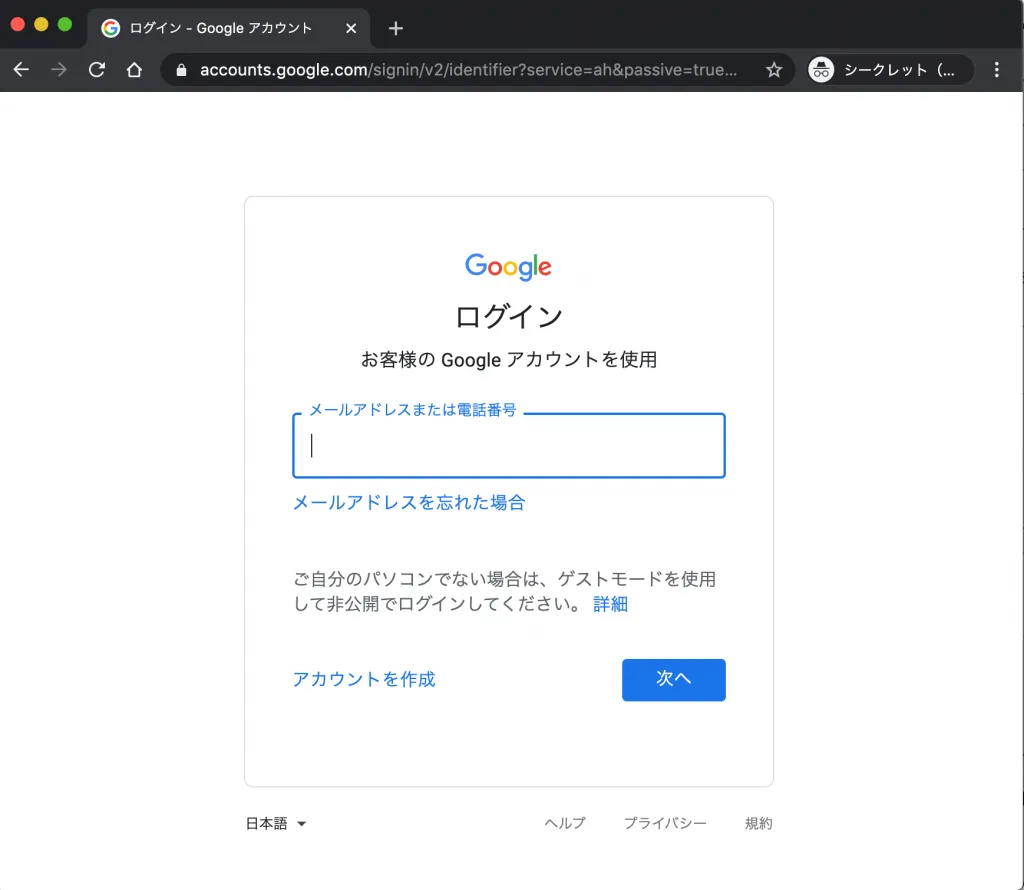Open the プライバシー footer link
The height and width of the screenshot is (890, 1024).
[665, 823]
